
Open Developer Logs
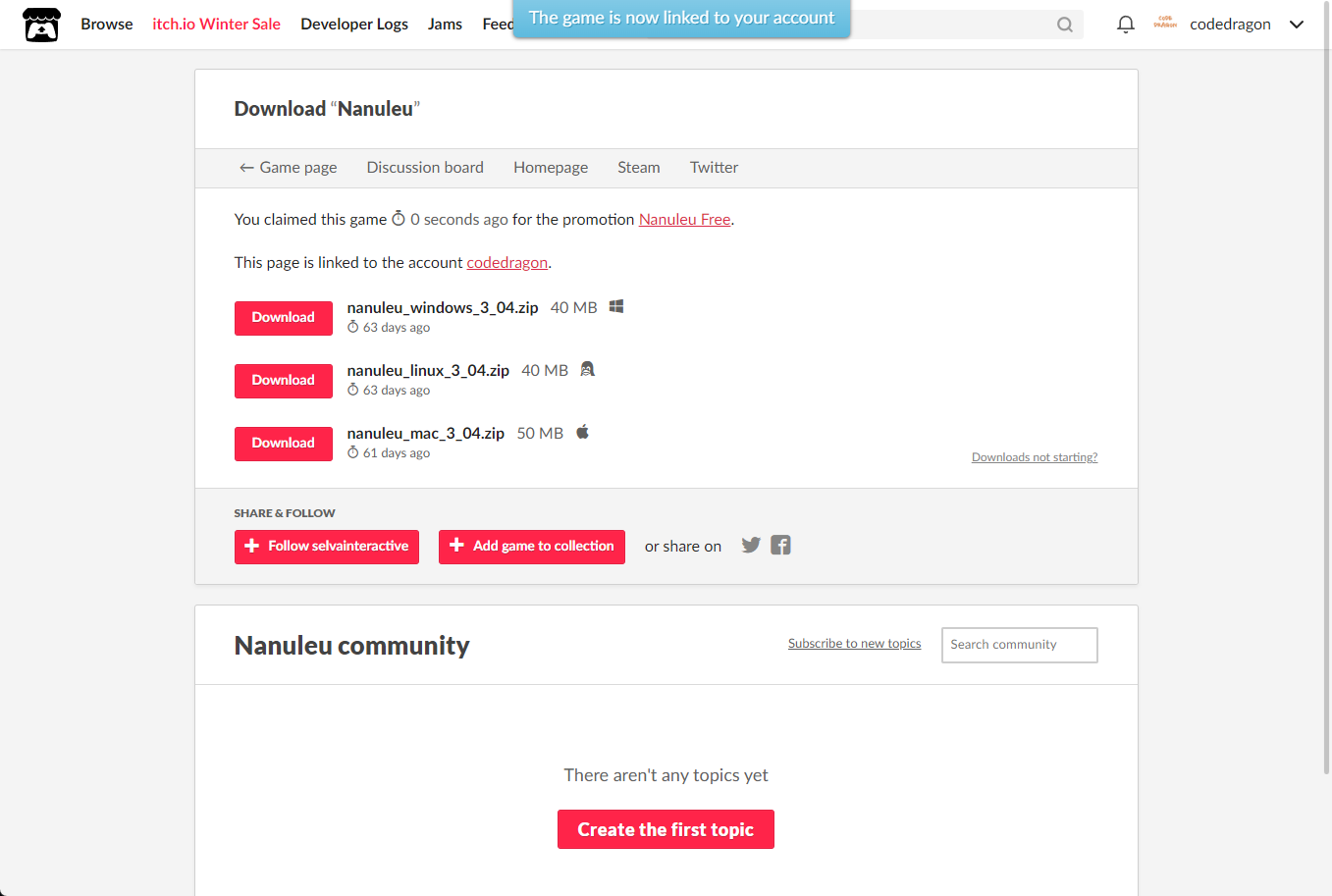coord(354,25)
